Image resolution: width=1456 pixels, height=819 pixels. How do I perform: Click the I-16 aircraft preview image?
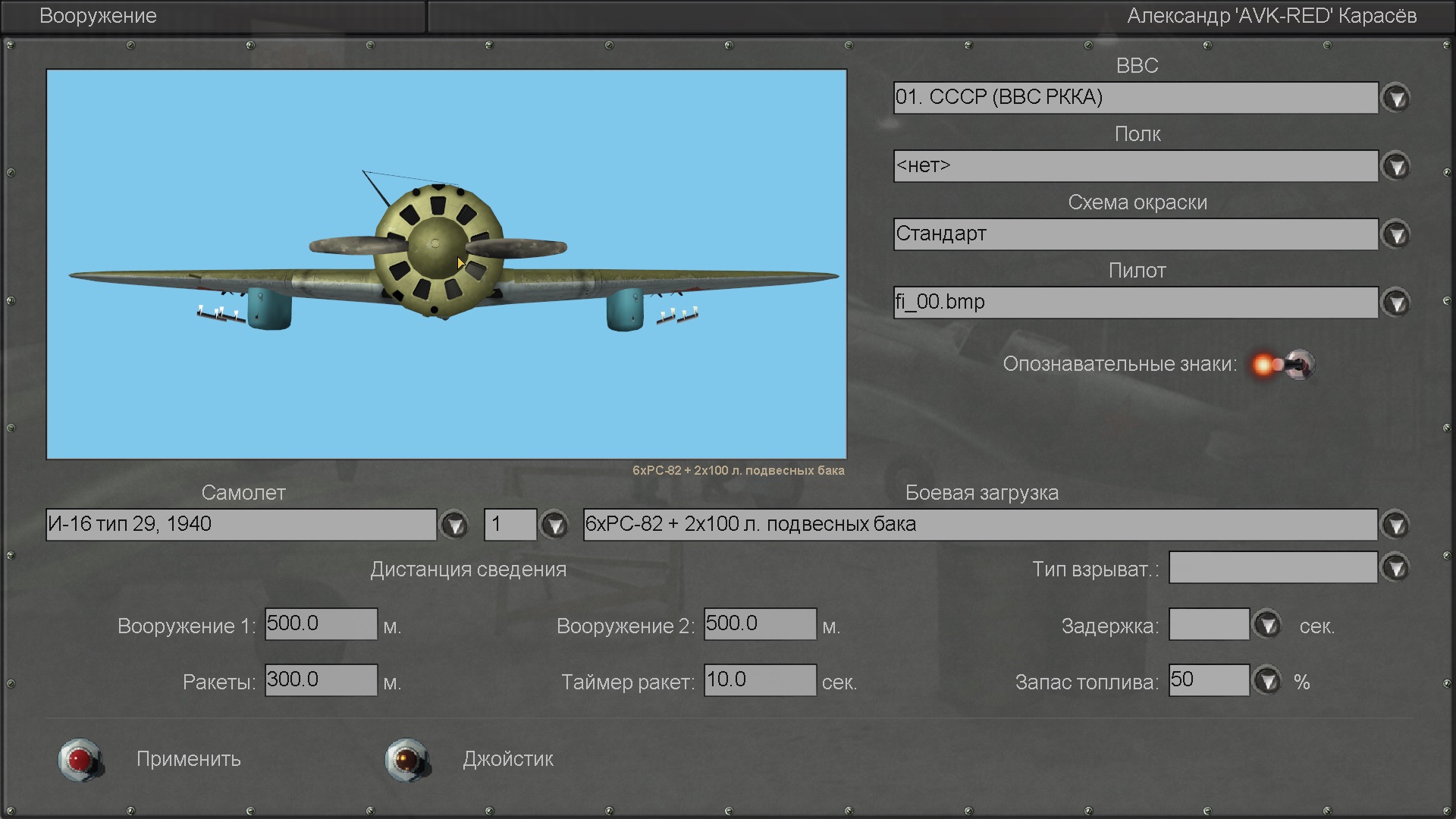[446, 264]
